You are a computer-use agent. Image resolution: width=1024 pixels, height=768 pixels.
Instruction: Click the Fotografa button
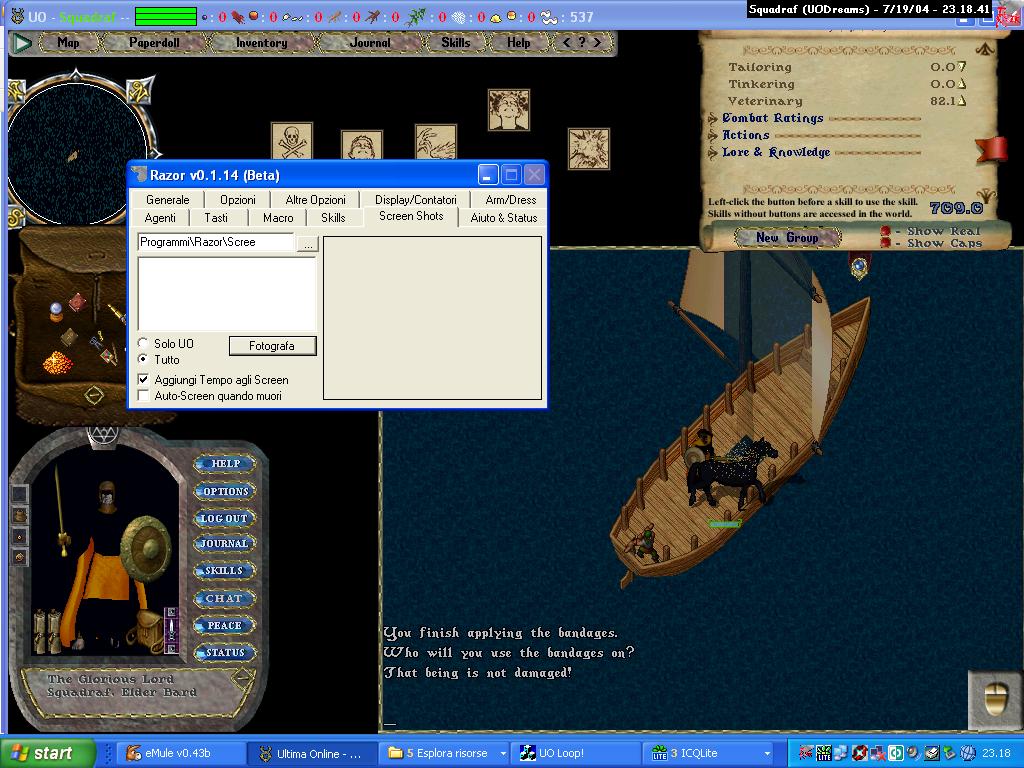[x=272, y=345]
